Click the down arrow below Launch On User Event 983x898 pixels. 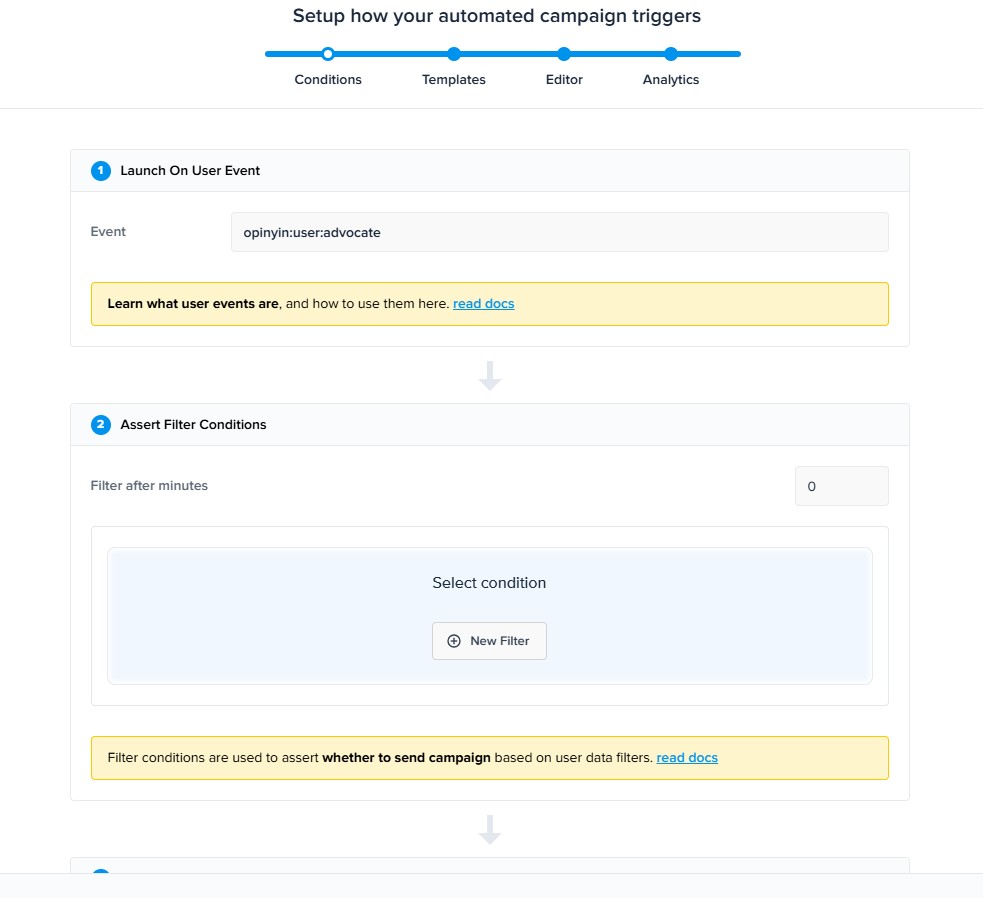coord(490,375)
